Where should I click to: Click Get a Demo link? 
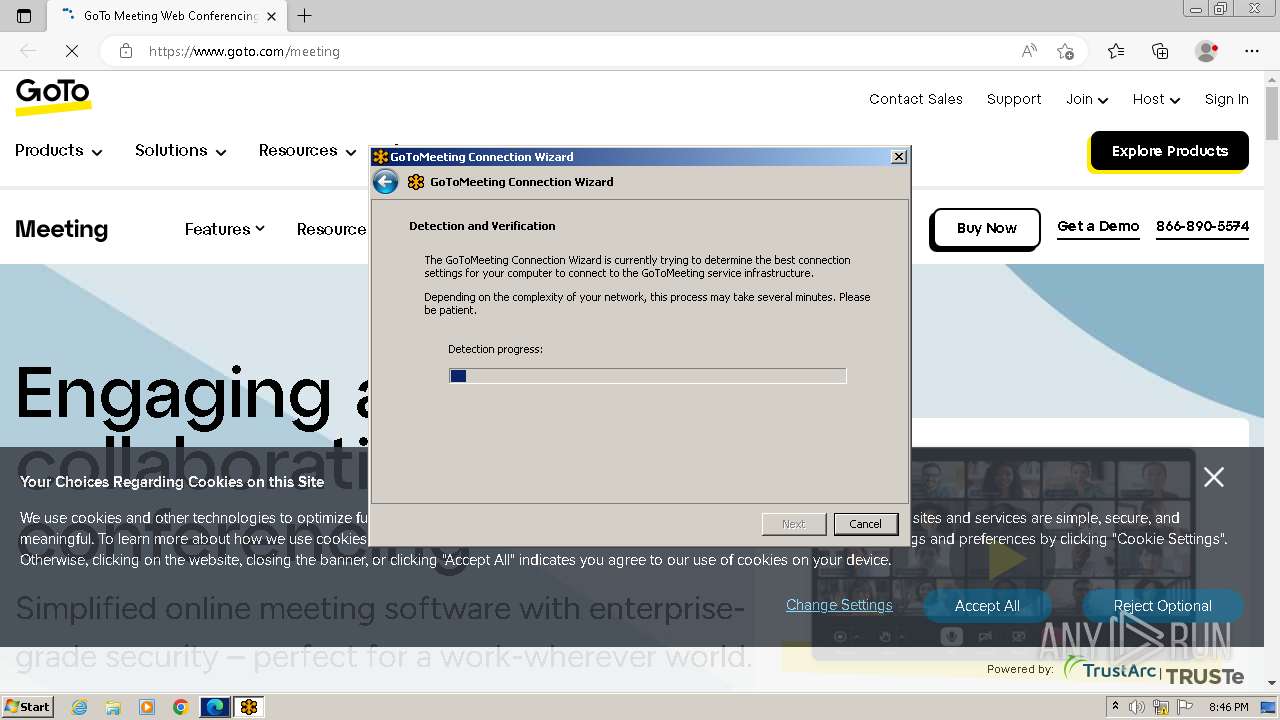(1098, 226)
